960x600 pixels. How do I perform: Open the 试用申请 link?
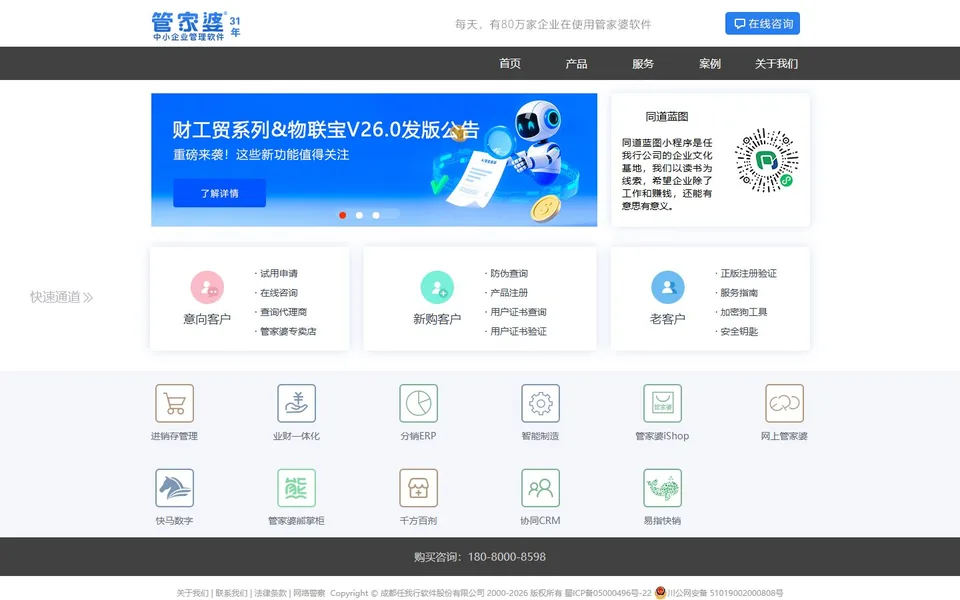[x=279, y=273]
